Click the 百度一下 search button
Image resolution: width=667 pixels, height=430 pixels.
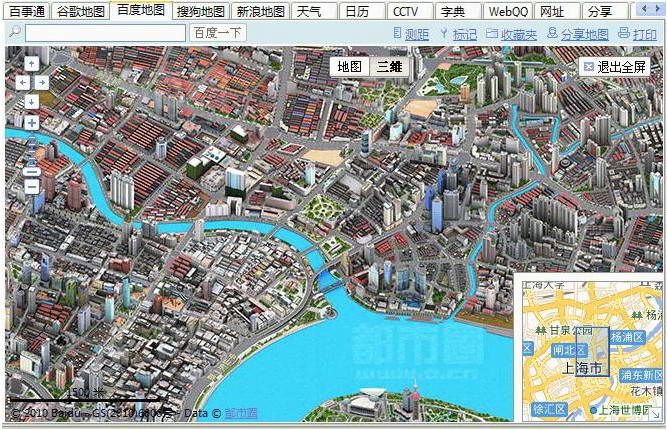(x=218, y=33)
